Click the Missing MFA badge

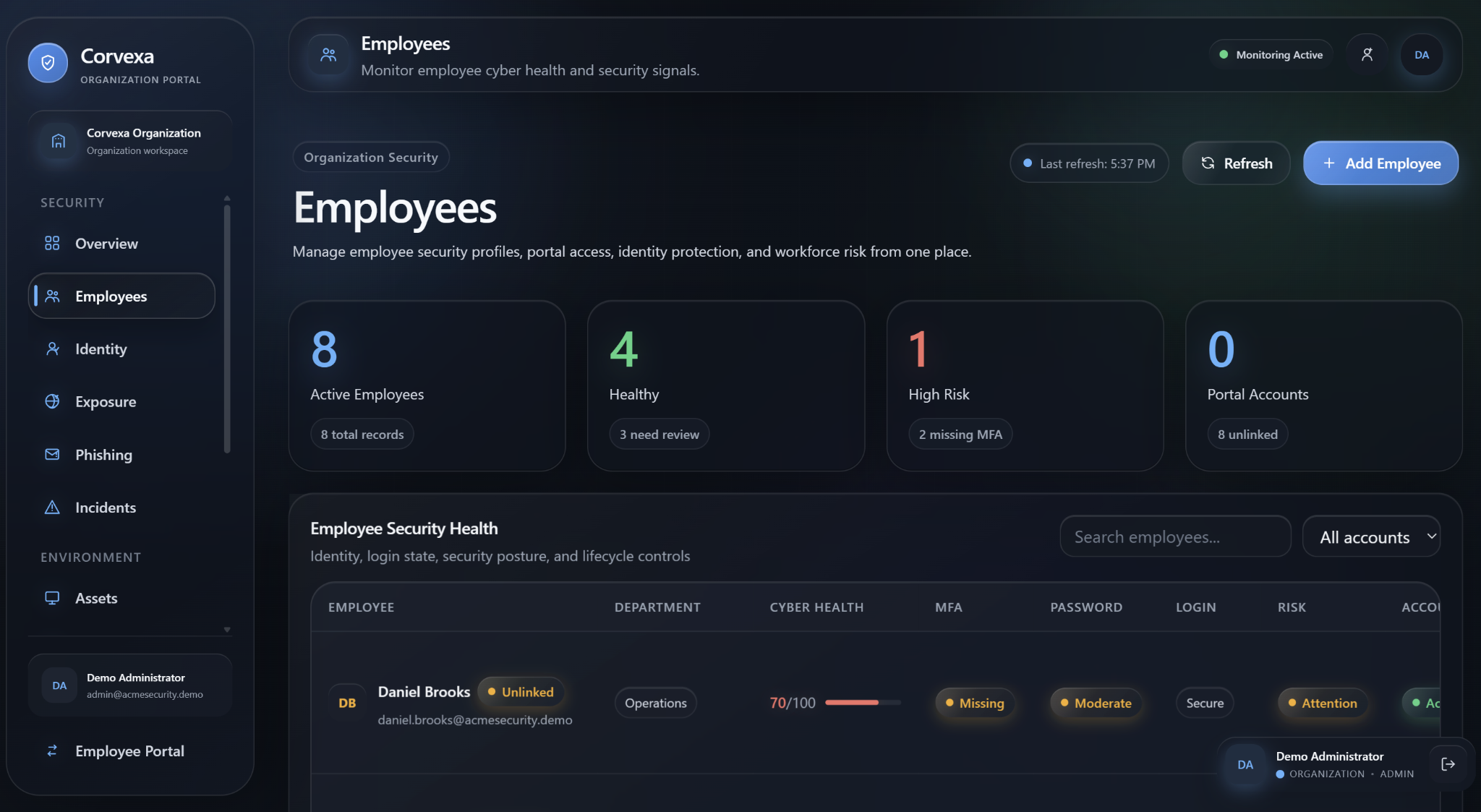pos(975,703)
